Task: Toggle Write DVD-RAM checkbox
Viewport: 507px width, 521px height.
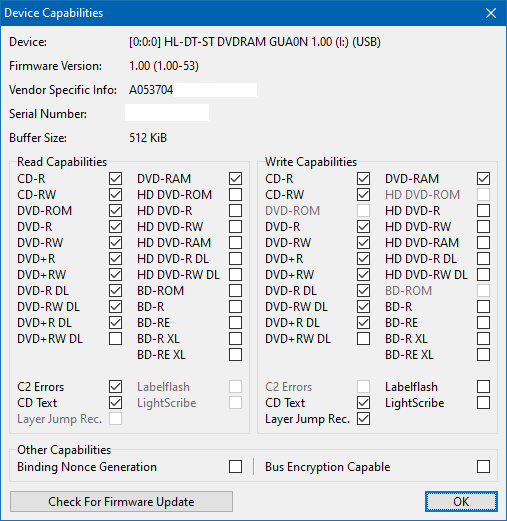Action: pos(483,179)
